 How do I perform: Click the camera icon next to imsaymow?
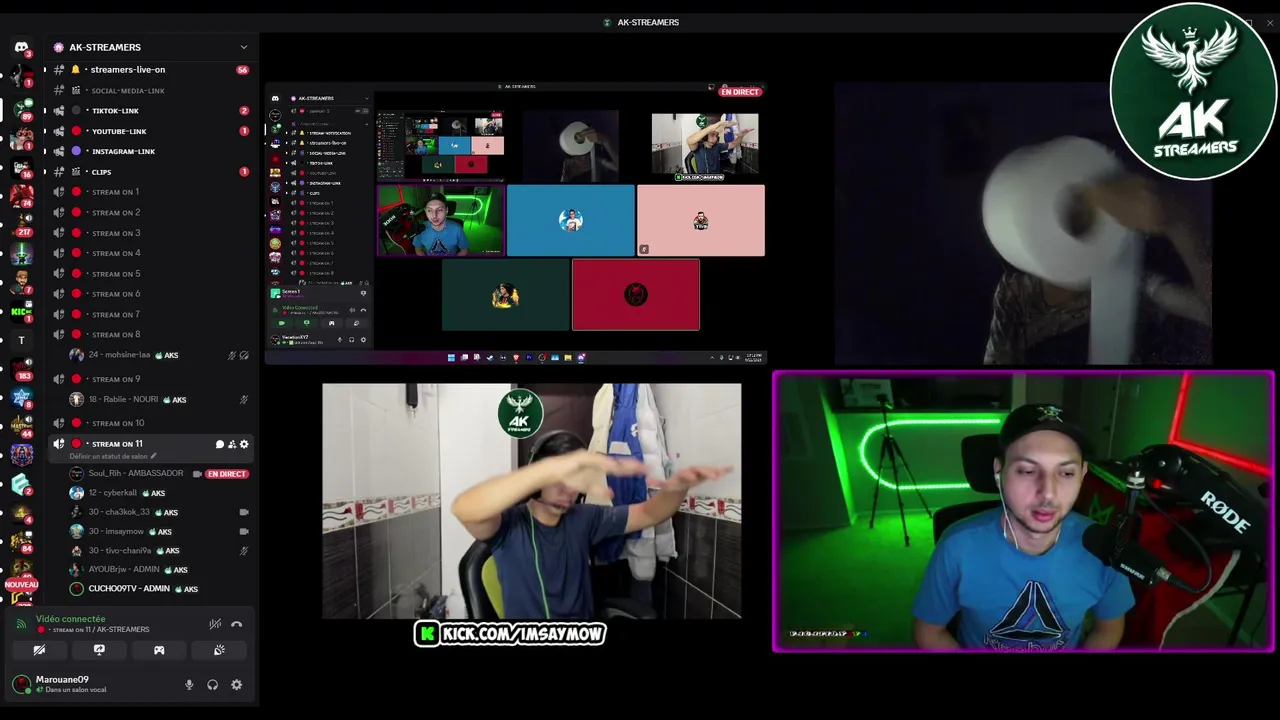[x=244, y=531]
